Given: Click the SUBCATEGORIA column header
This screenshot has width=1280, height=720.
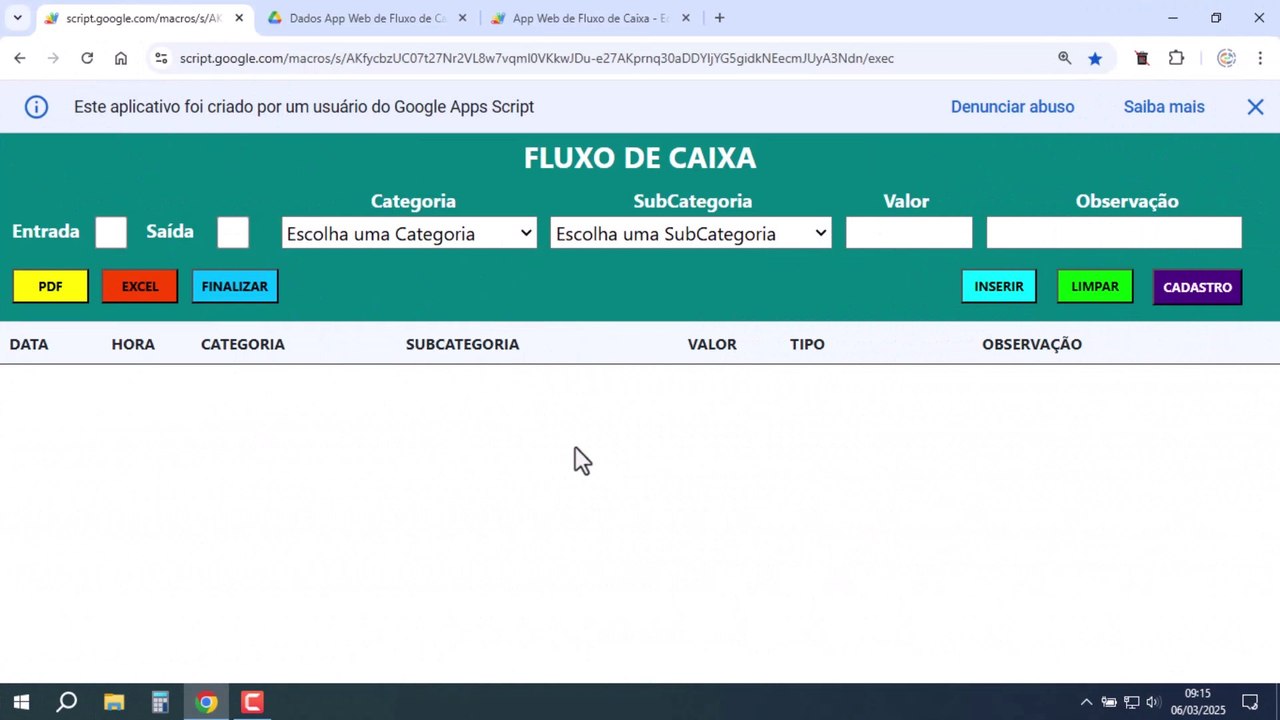Looking at the screenshot, I should pyautogui.click(x=462, y=344).
